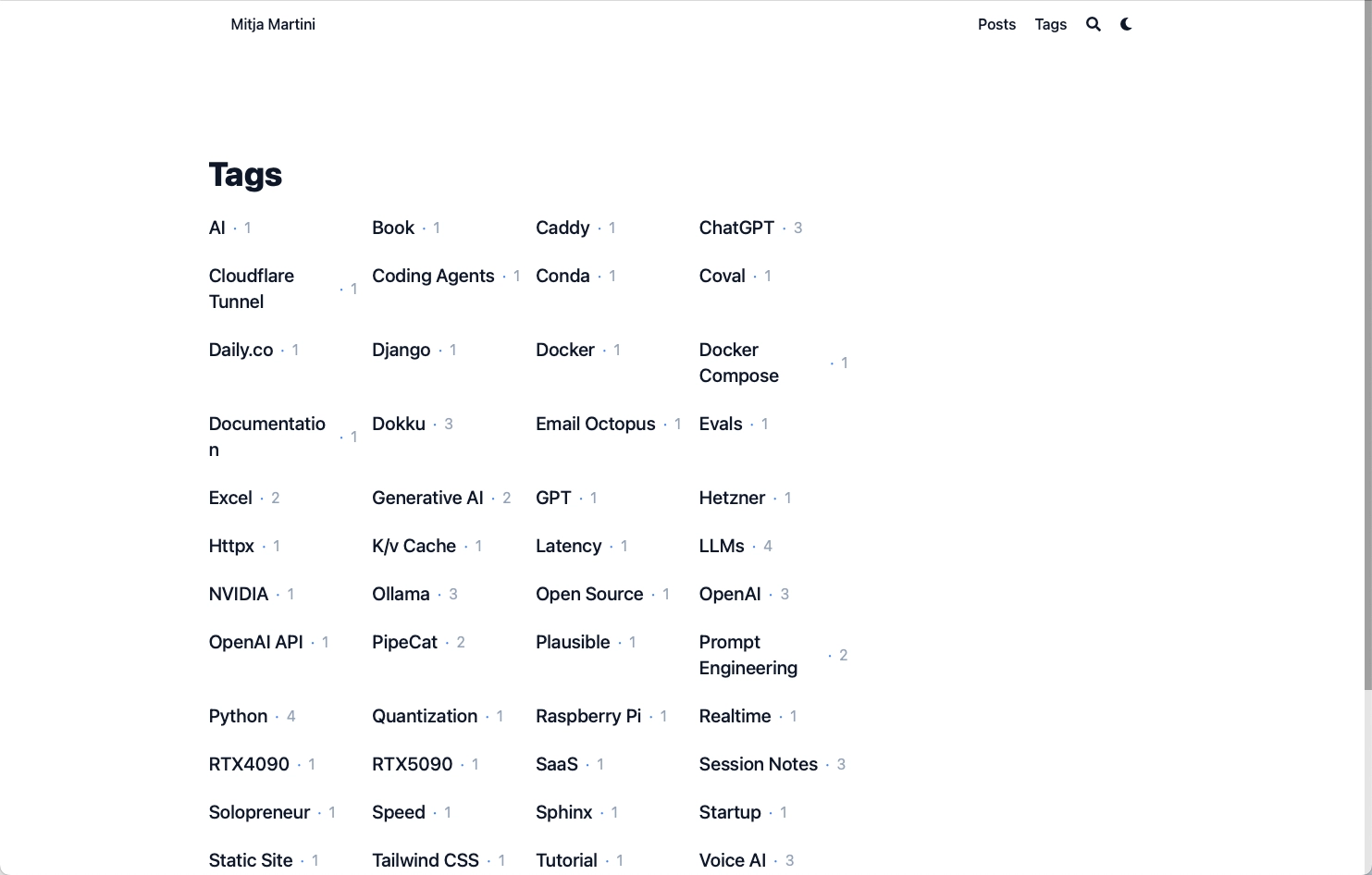The image size is (1372, 875).
Task: View posts tagged Docker Compose
Action: (739, 363)
